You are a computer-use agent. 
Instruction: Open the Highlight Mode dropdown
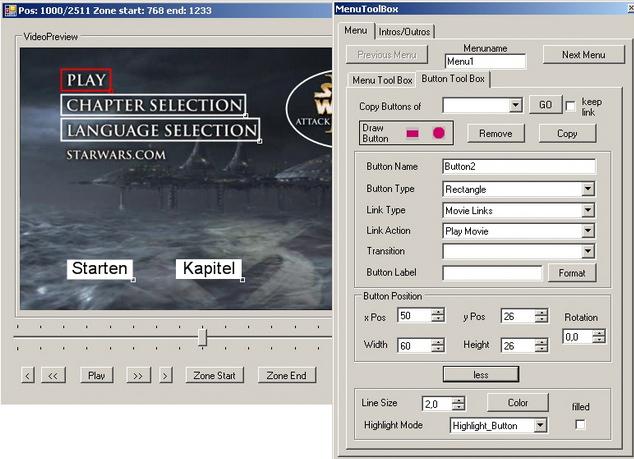(x=540, y=425)
